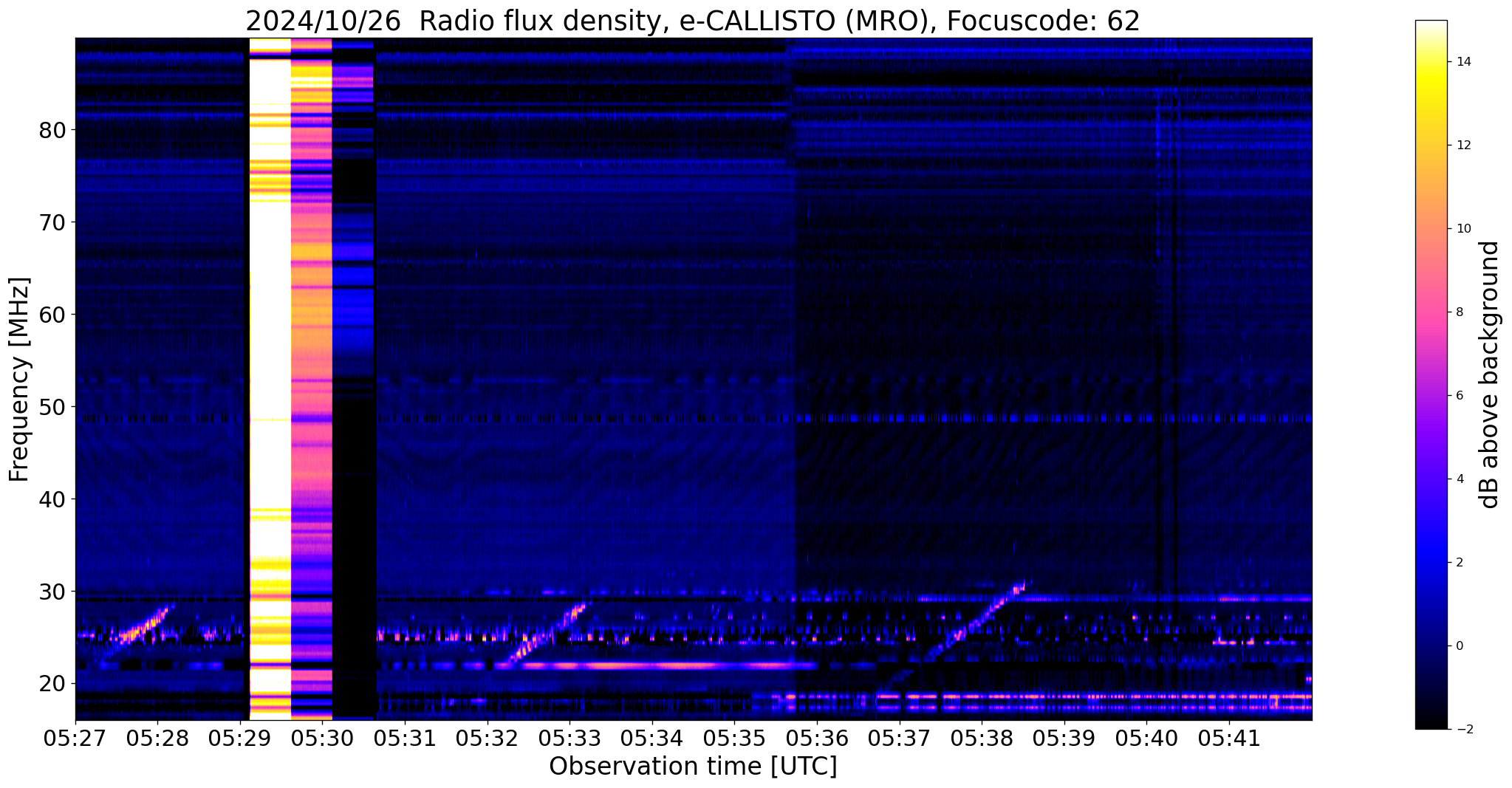1512x788 pixels.
Task: Click the 05:38 time tick label
Action: click(x=982, y=738)
